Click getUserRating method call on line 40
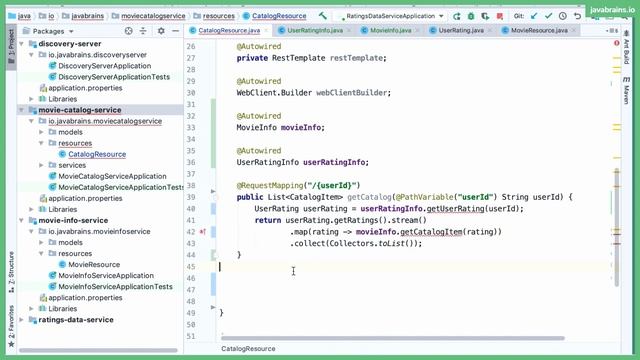 pyautogui.click(x=456, y=209)
